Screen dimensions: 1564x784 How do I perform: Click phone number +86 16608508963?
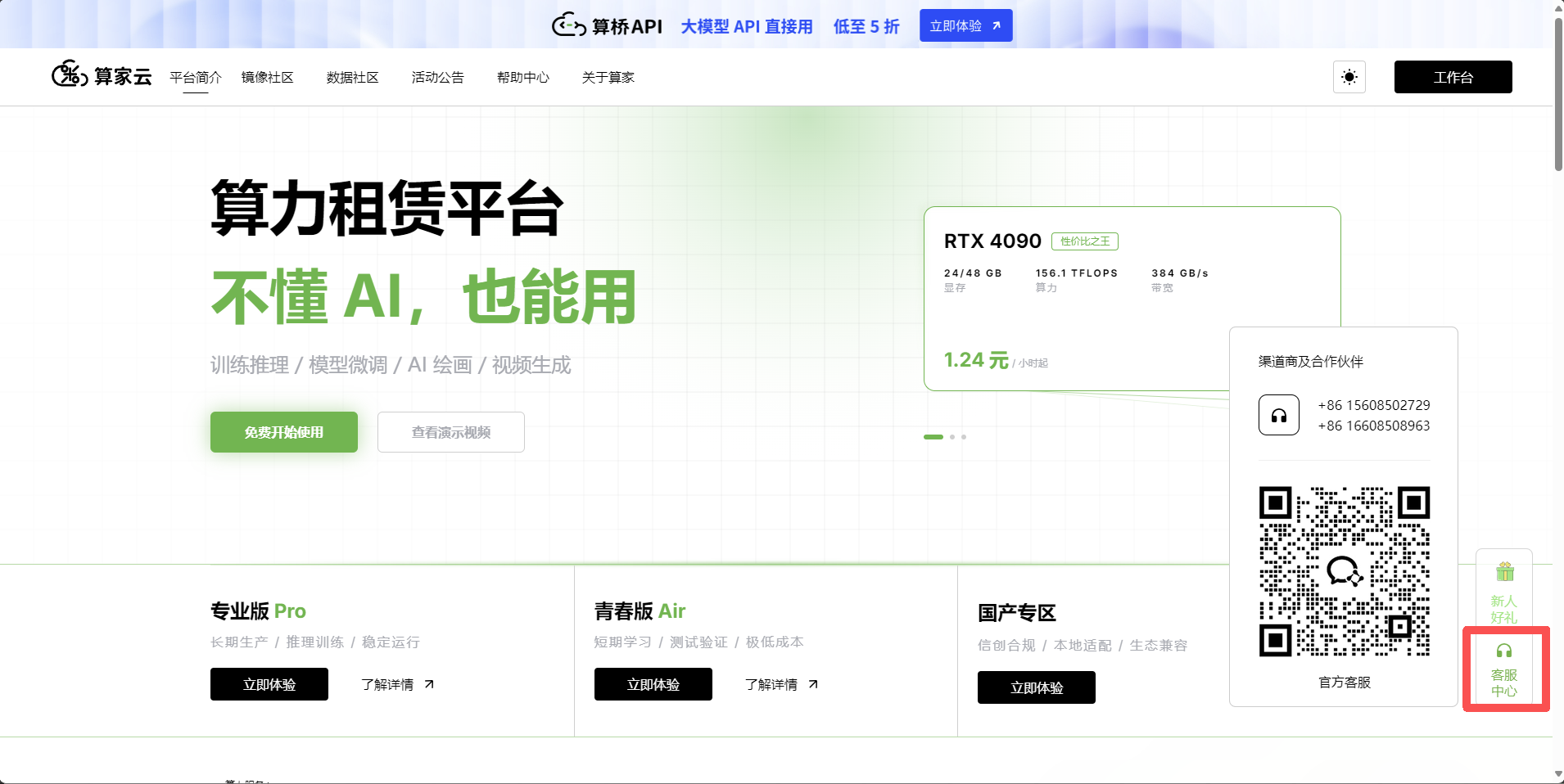[1374, 426]
